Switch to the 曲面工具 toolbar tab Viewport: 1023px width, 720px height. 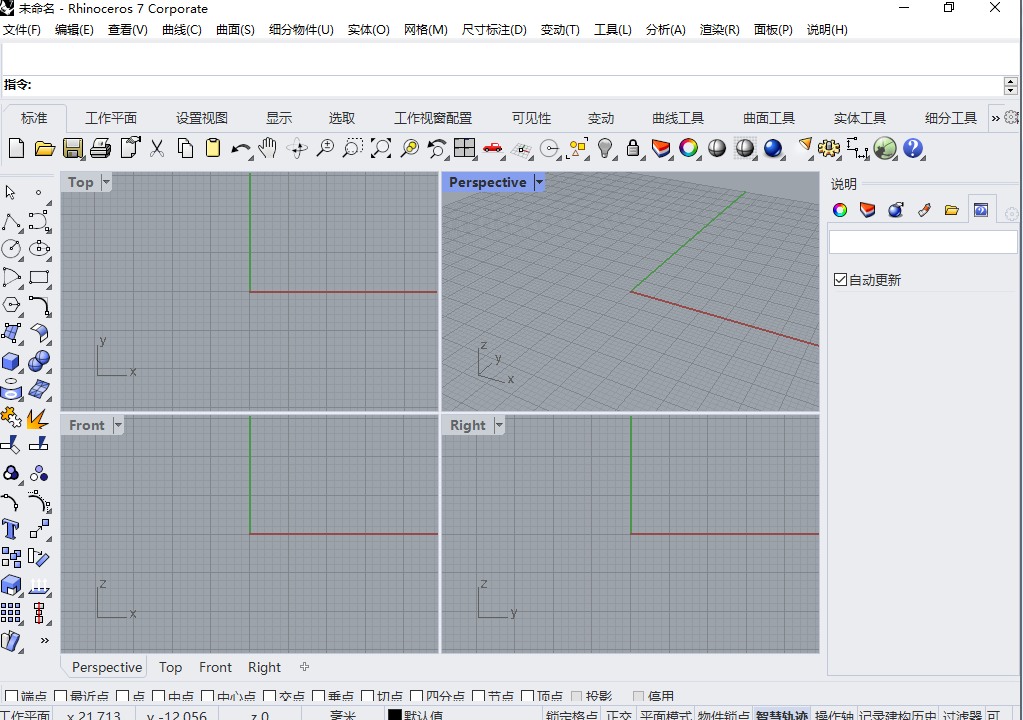(x=768, y=117)
